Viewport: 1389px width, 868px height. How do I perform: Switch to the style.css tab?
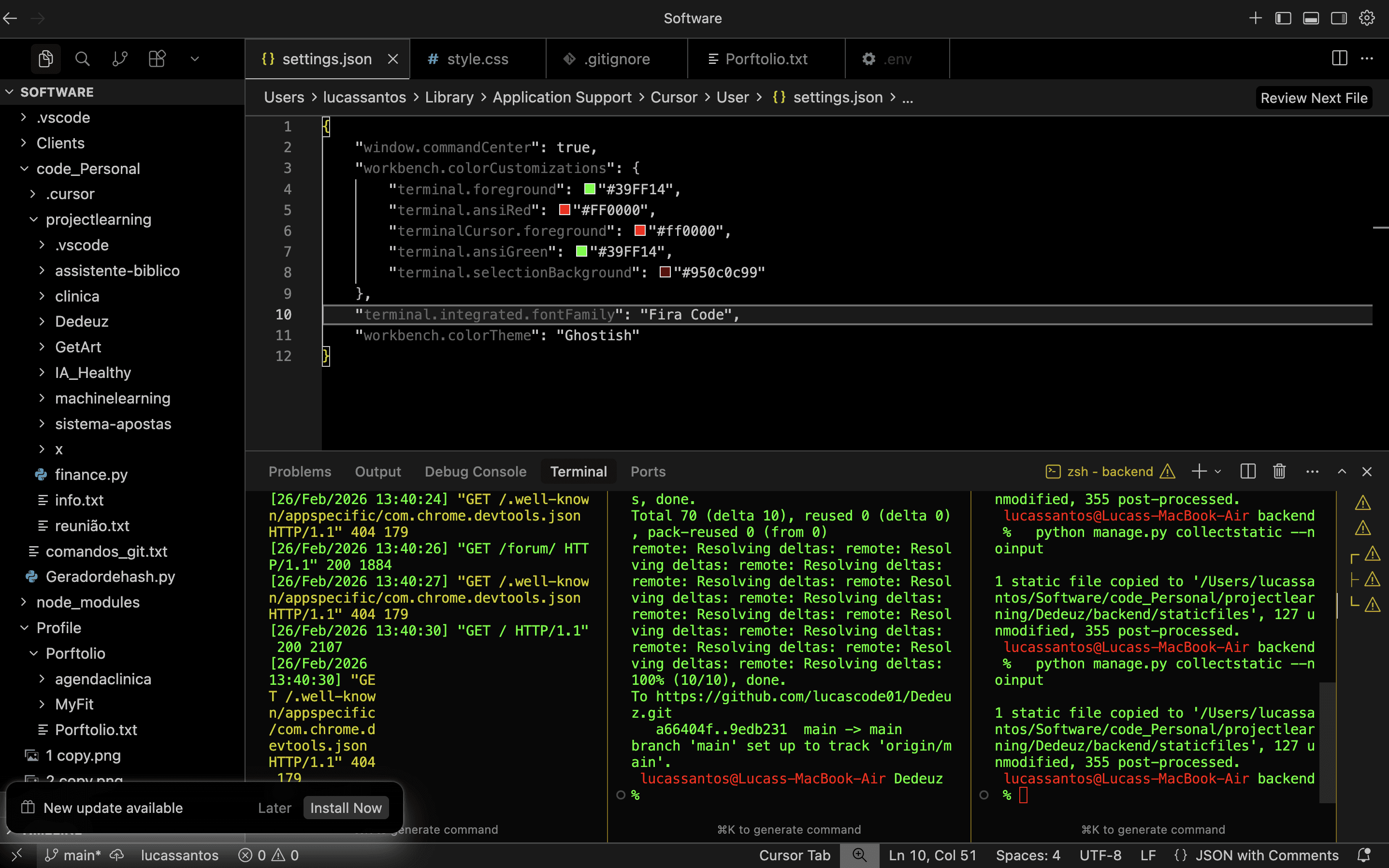tap(477, 58)
